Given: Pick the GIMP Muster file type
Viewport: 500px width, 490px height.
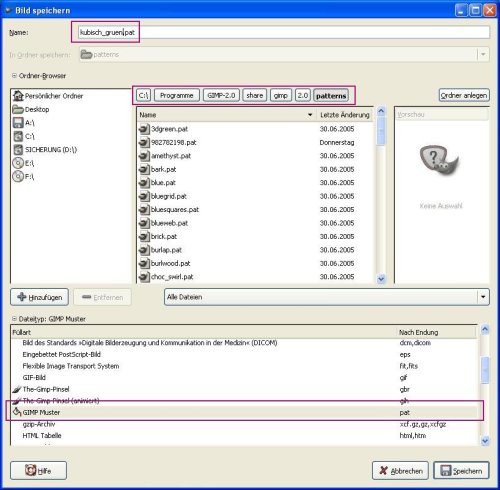Looking at the screenshot, I should [x=245, y=413].
